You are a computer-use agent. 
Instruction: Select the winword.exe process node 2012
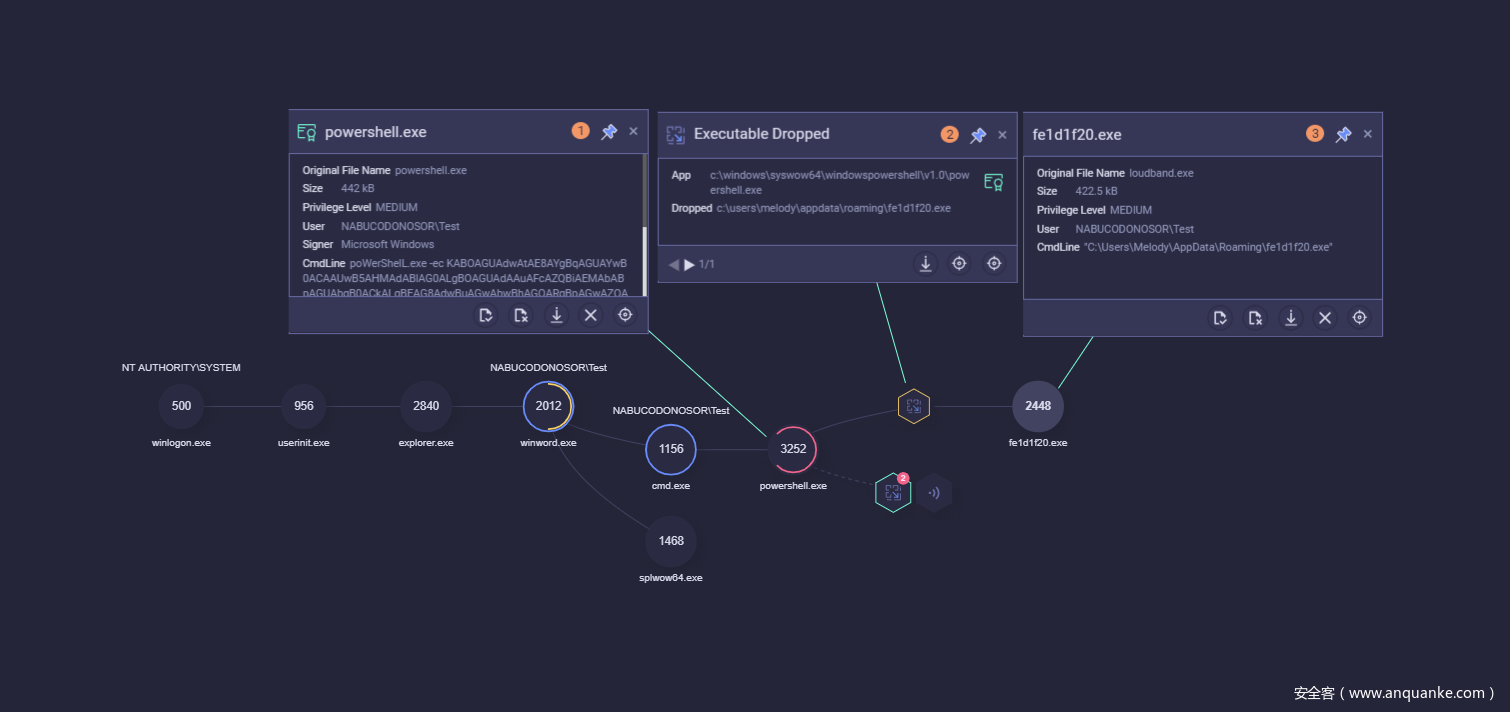(548, 406)
